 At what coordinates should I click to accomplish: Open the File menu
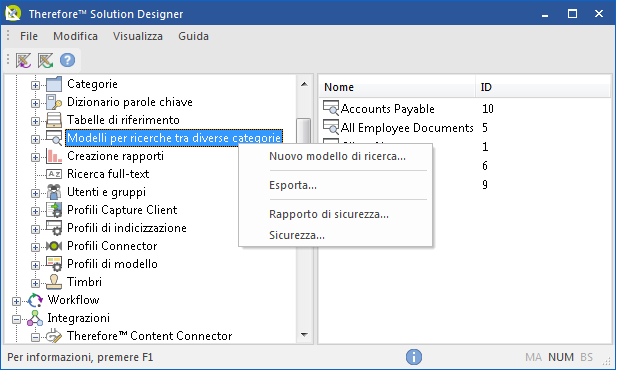[29, 36]
